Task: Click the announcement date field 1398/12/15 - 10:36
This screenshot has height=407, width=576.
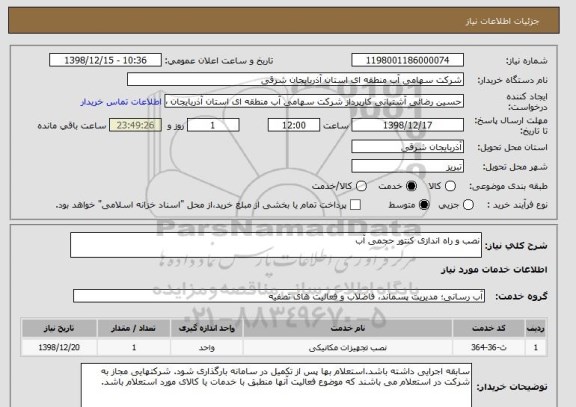Action: click(x=105, y=60)
